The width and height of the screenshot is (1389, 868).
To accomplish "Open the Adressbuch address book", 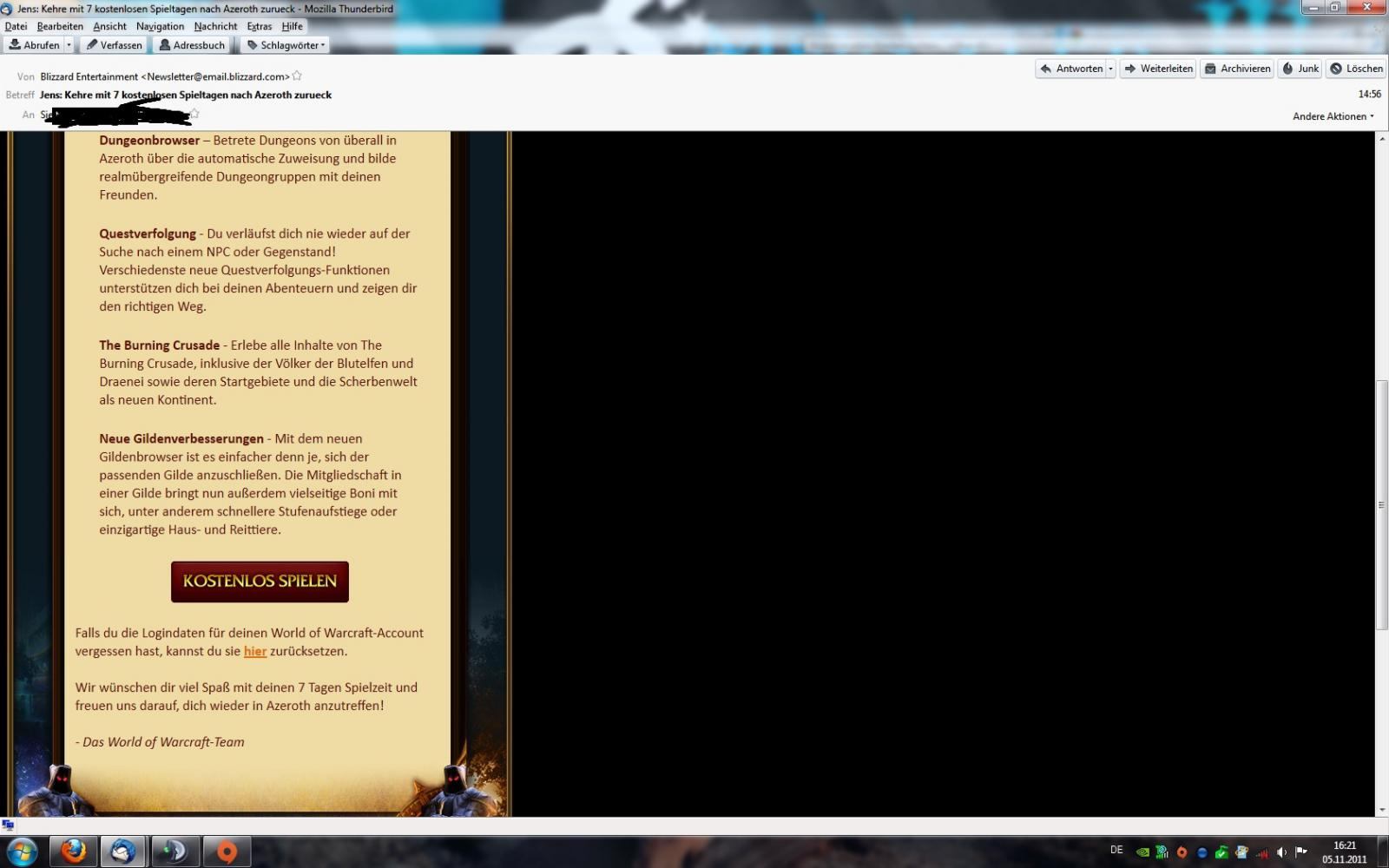I will [x=191, y=45].
